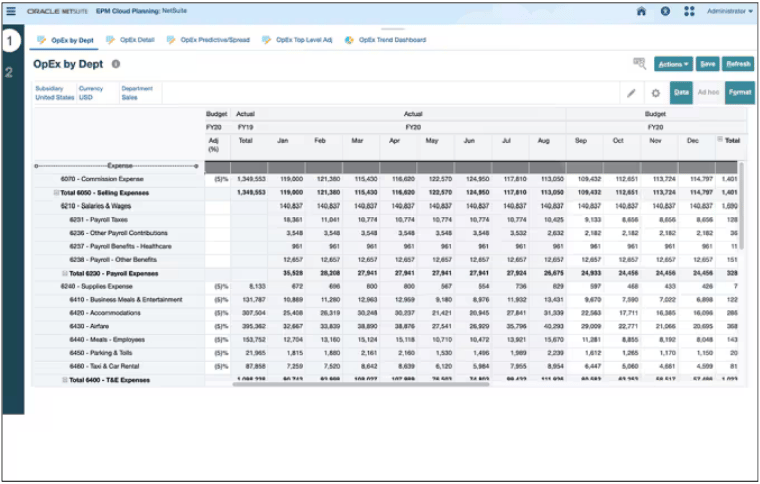760x484 pixels.
Task: Switch to the OpEx Detail tab
Action: pos(130,40)
